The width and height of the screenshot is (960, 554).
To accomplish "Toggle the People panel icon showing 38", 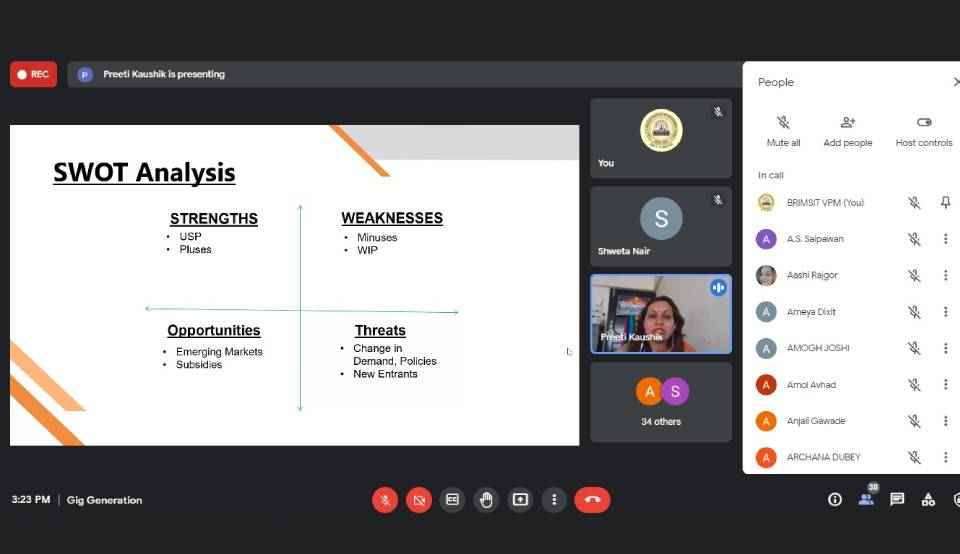I will click(x=866, y=500).
